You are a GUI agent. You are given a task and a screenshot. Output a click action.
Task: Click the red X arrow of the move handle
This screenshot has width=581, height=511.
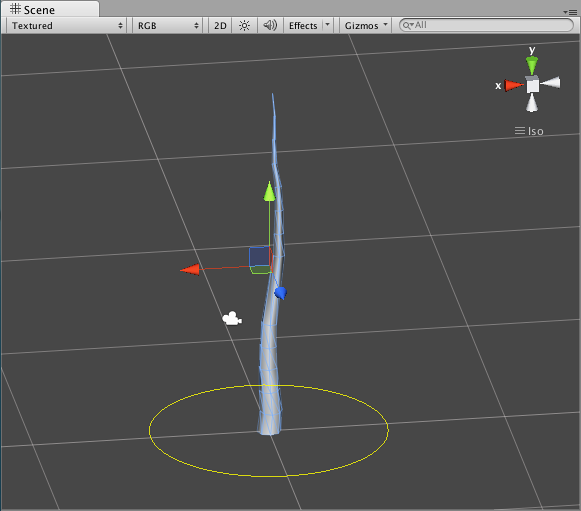(190, 269)
